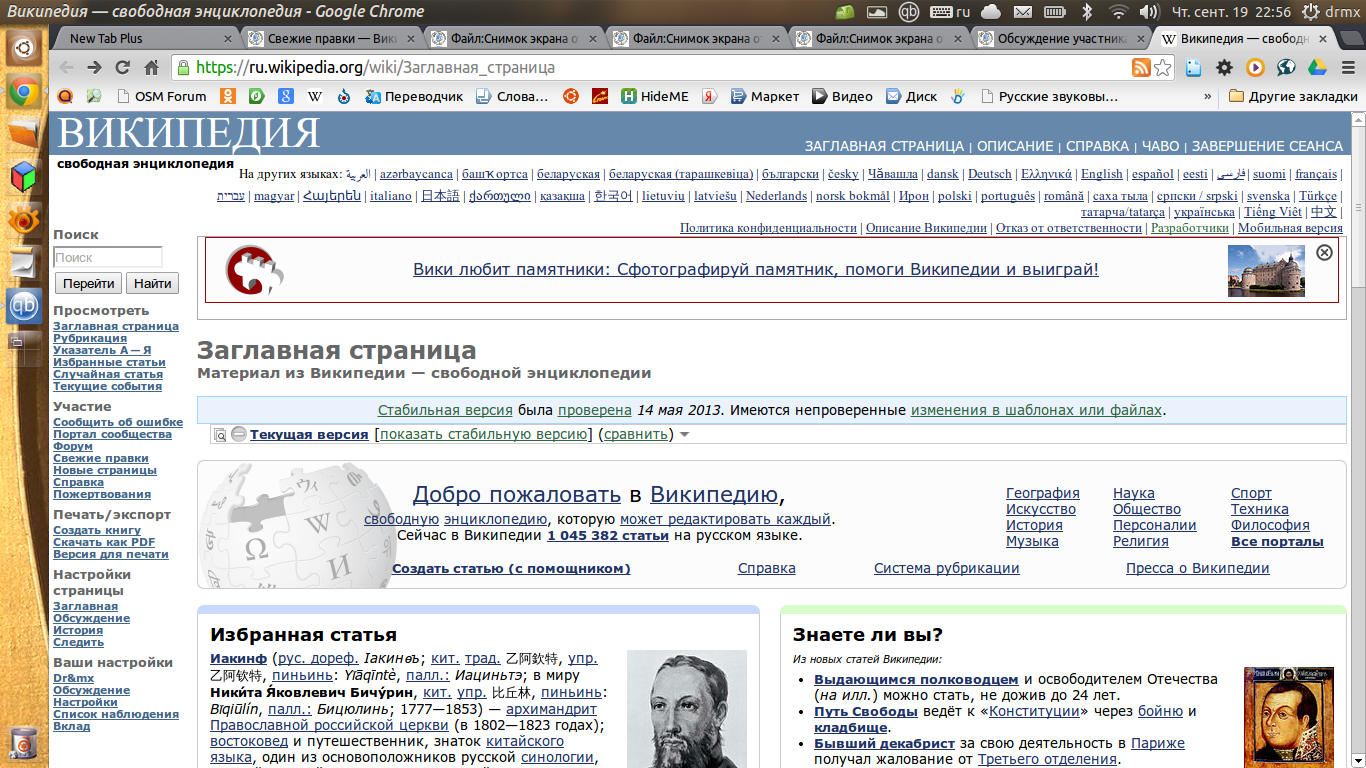1366x768 pixels.
Task: Open the browser Home page icon
Action: coord(152,68)
